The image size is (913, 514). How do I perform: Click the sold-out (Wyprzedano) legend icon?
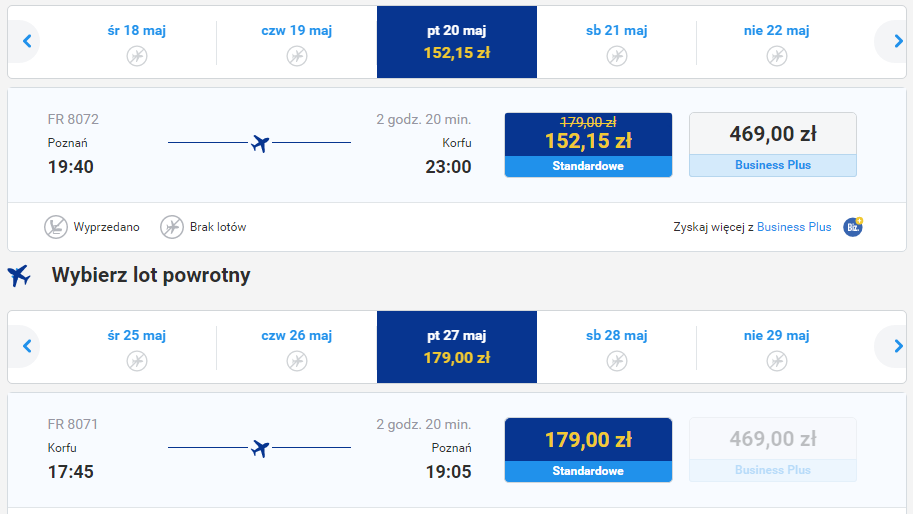[x=56, y=227]
